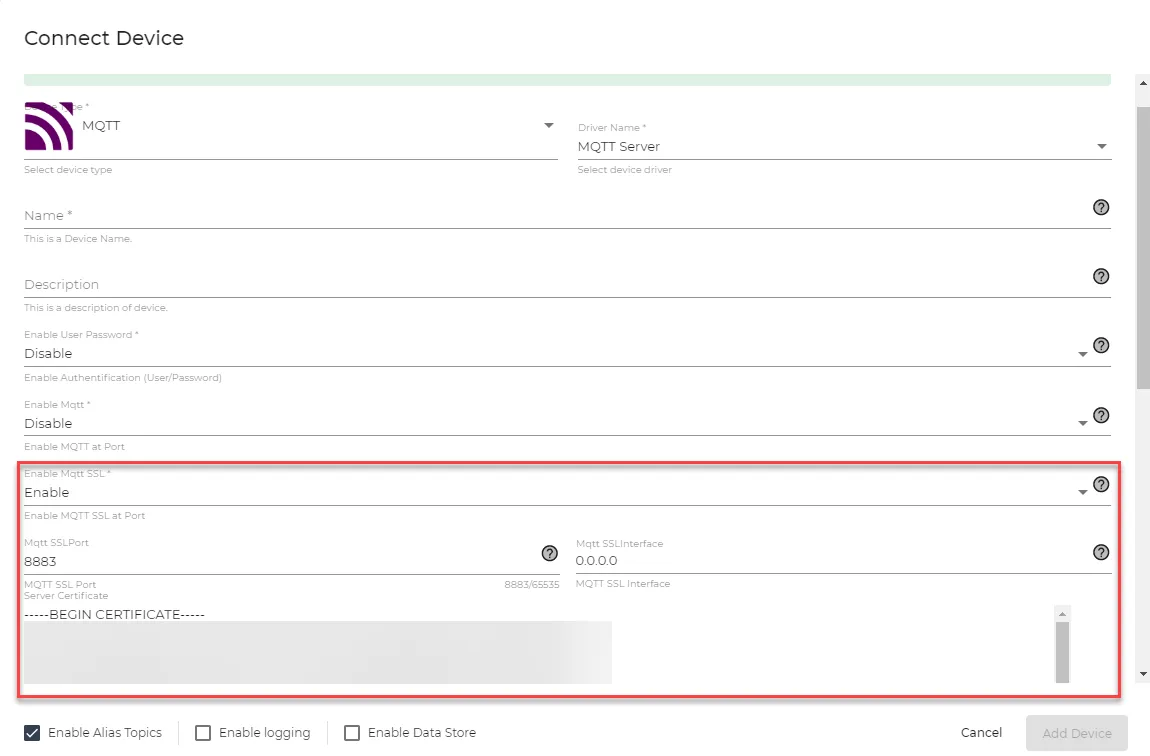Click inside the Server Certificate text area

point(538,645)
